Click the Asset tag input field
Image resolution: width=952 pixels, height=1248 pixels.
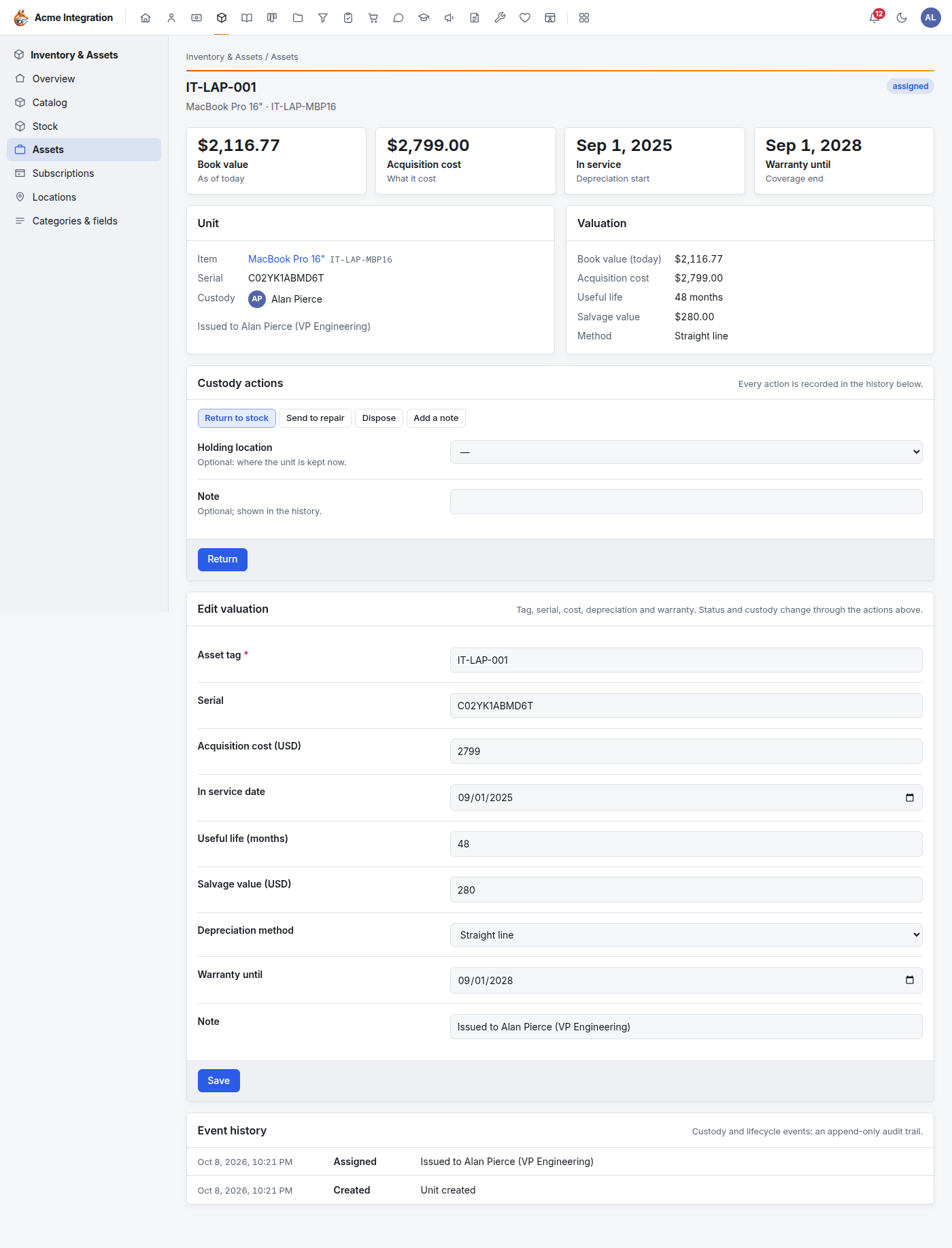686,660
